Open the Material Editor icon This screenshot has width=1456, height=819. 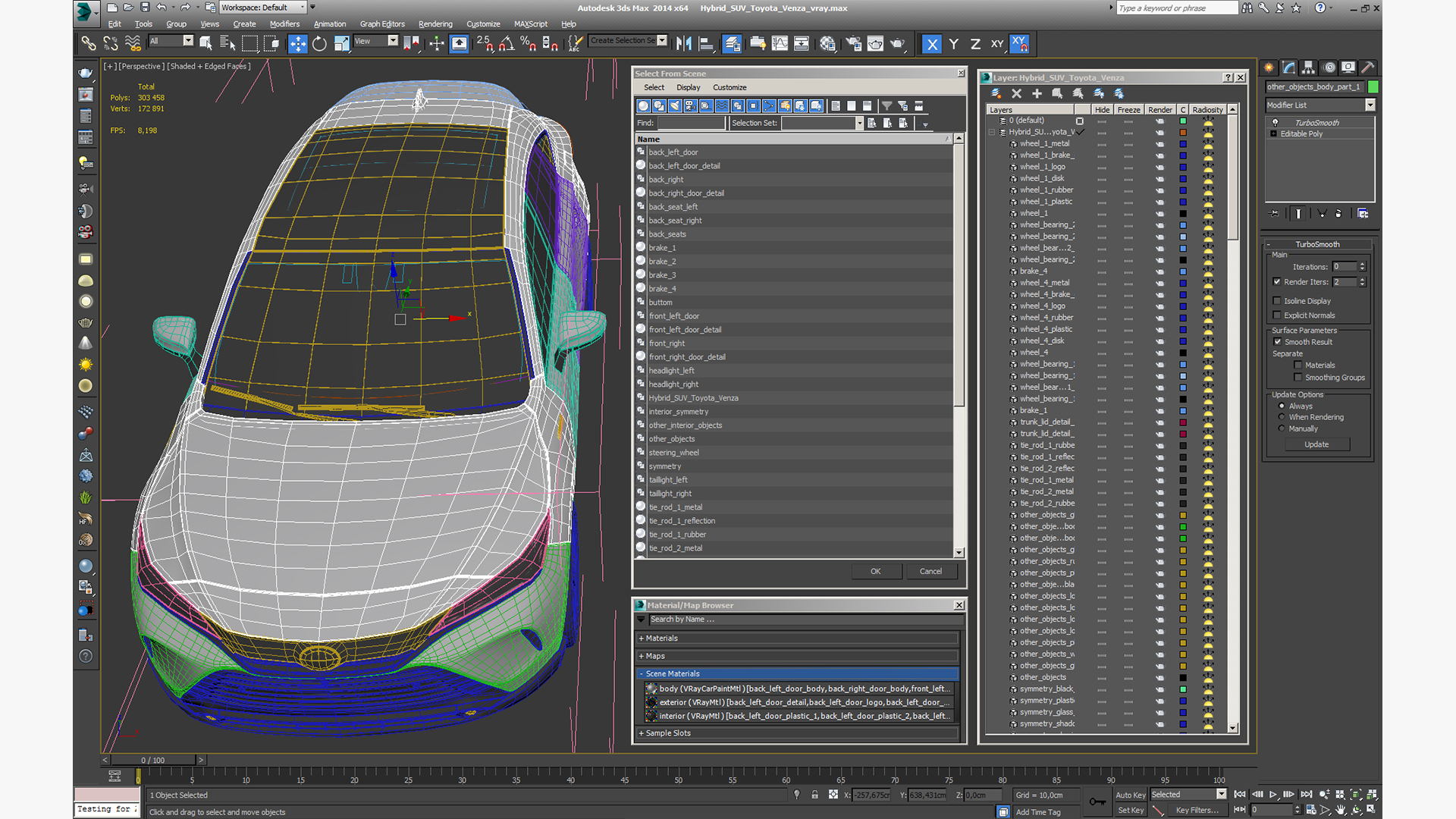pyautogui.click(x=827, y=44)
